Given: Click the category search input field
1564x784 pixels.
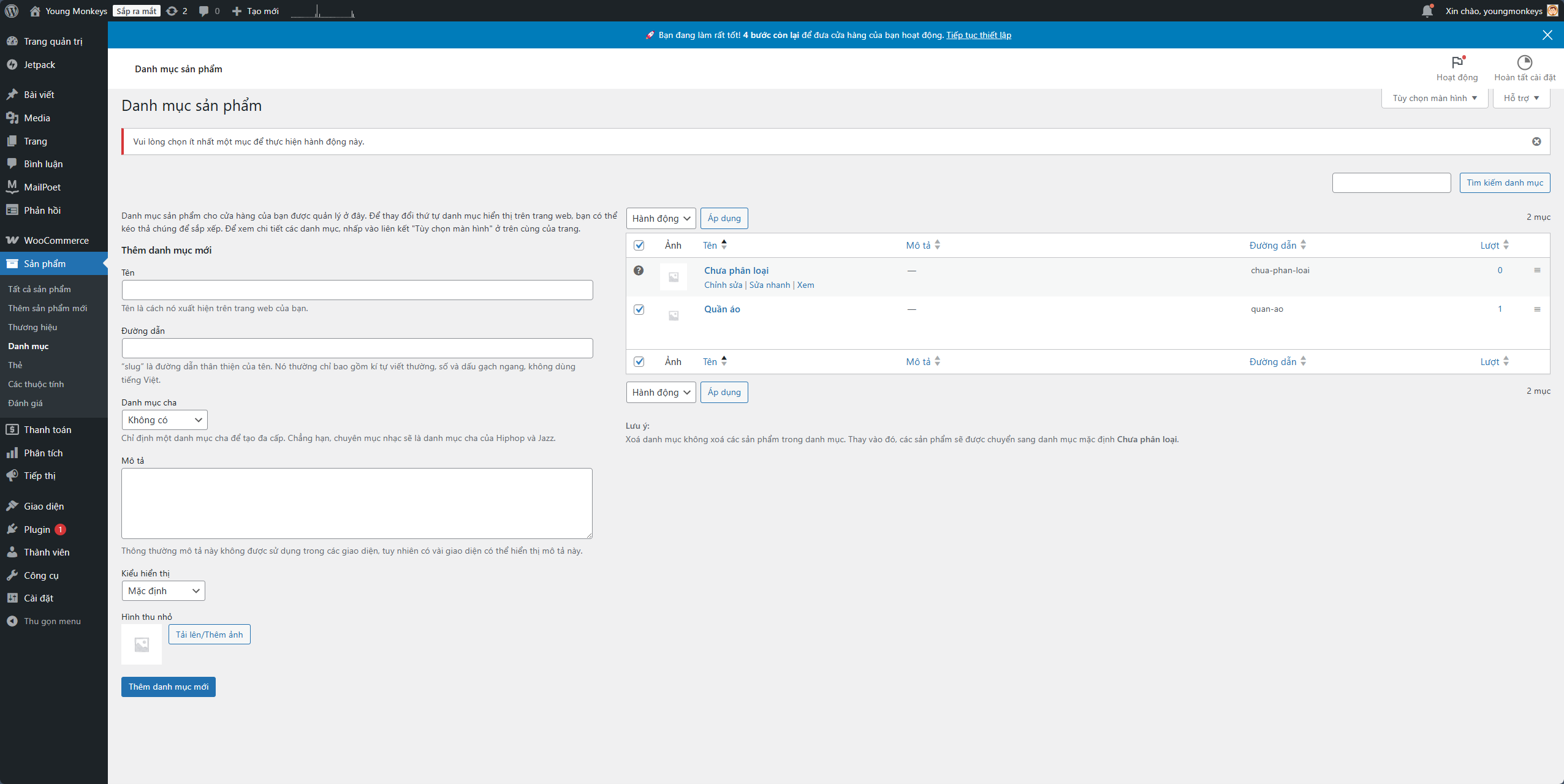Looking at the screenshot, I should tap(1391, 183).
